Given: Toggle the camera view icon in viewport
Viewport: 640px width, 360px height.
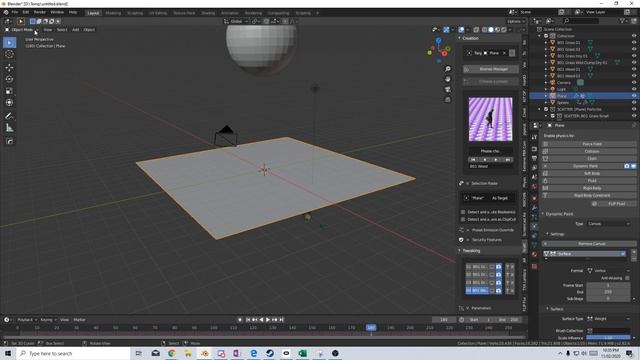Looking at the screenshot, I should click(x=448, y=89).
